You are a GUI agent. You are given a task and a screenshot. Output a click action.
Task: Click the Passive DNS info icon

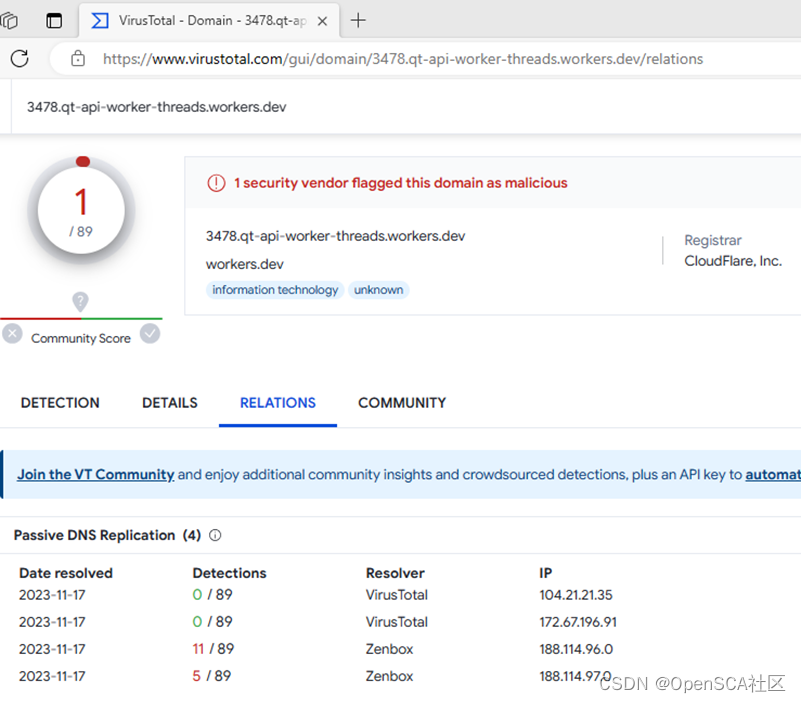click(215, 535)
